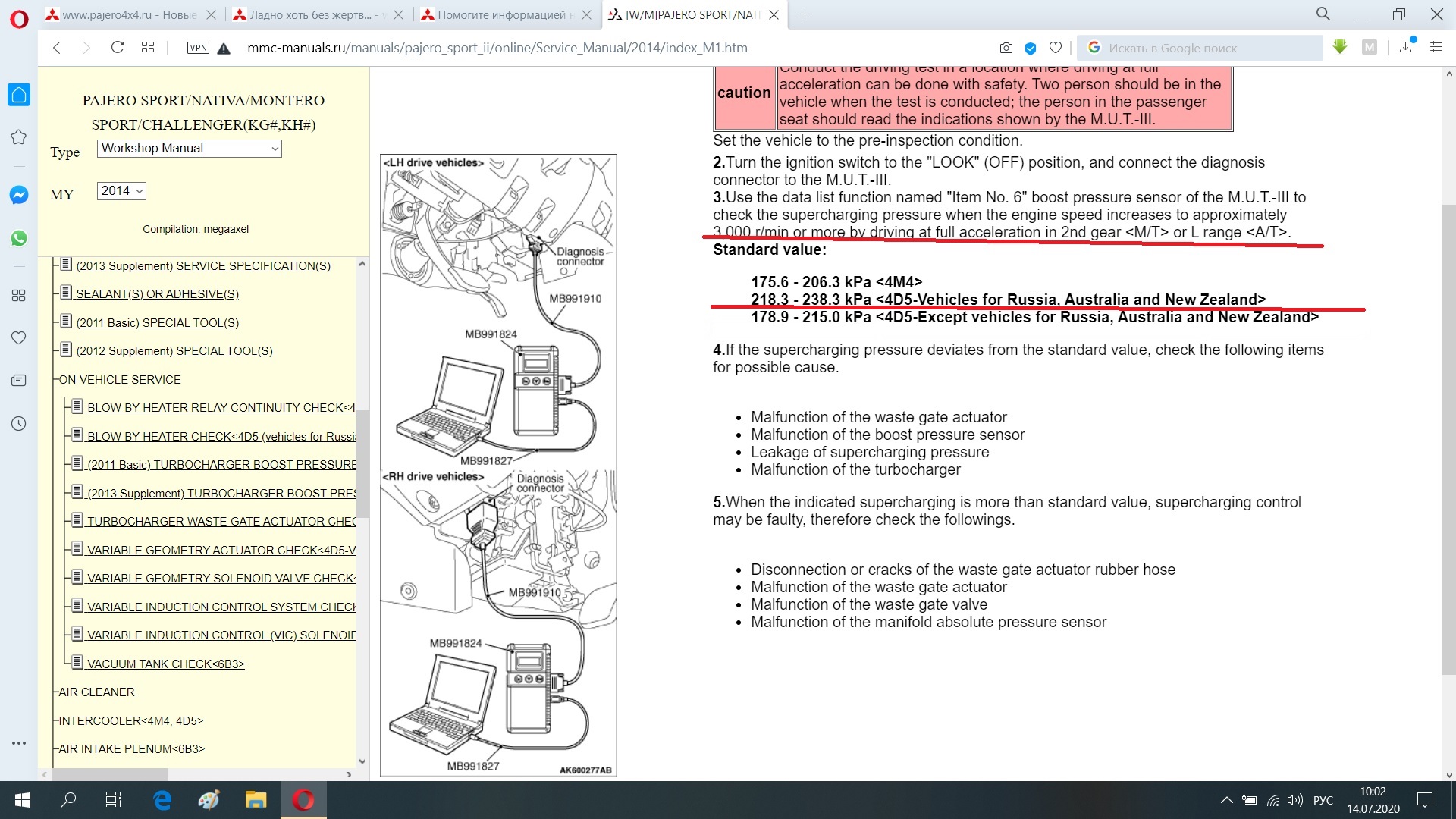Open Speed Dial grid icon
This screenshot has height=819, width=1456.
pyautogui.click(x=148, y=48)
